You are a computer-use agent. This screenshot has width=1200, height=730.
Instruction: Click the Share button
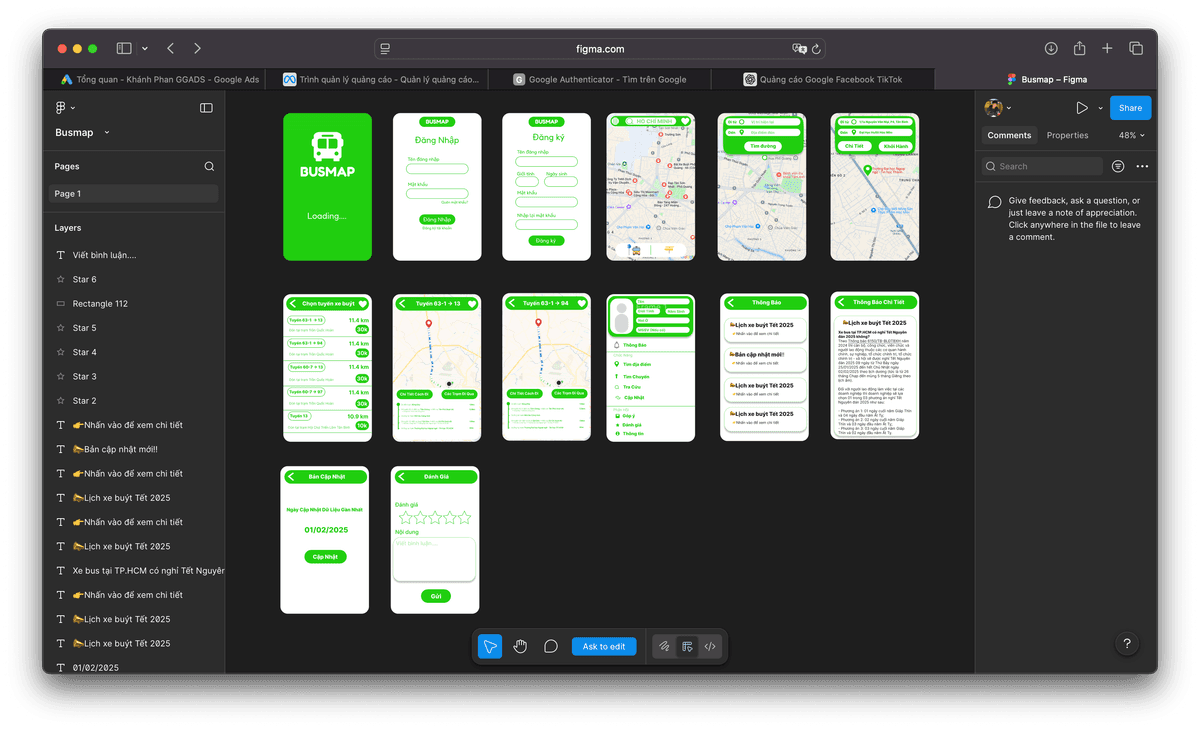(x=1130, y=108)
